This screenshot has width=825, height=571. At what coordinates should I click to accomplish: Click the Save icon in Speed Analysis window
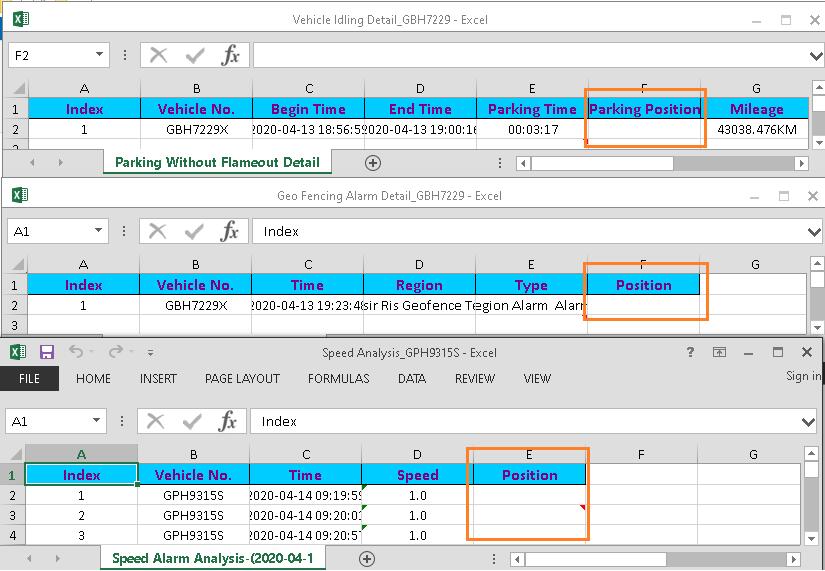[47, 352]
